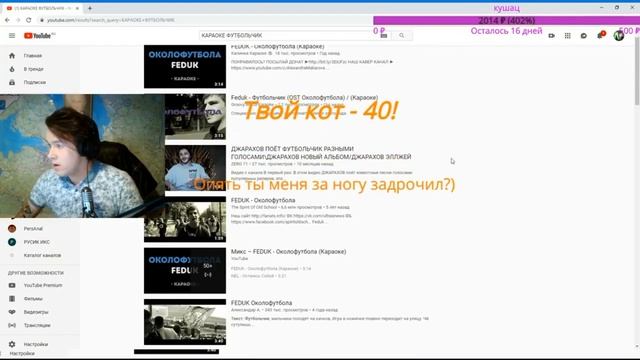The width and height of the screenshot is (640, 360).
Task: Open Настройки in sidebar
Action: click(36, 344)
